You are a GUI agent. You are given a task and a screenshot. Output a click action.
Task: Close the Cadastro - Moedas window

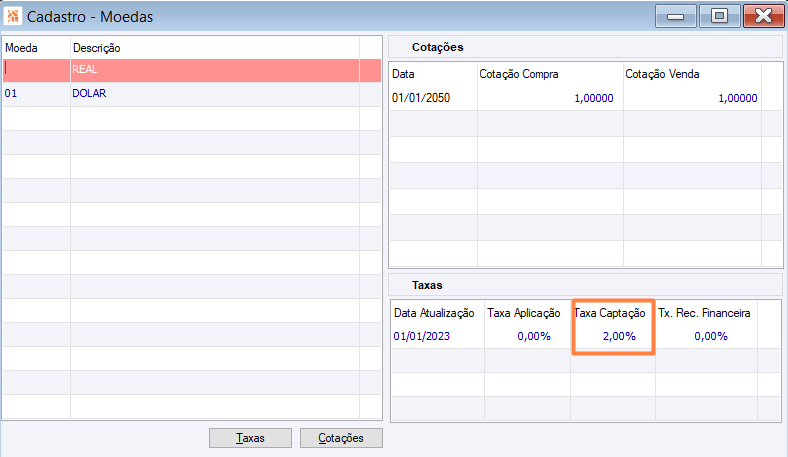763,16
